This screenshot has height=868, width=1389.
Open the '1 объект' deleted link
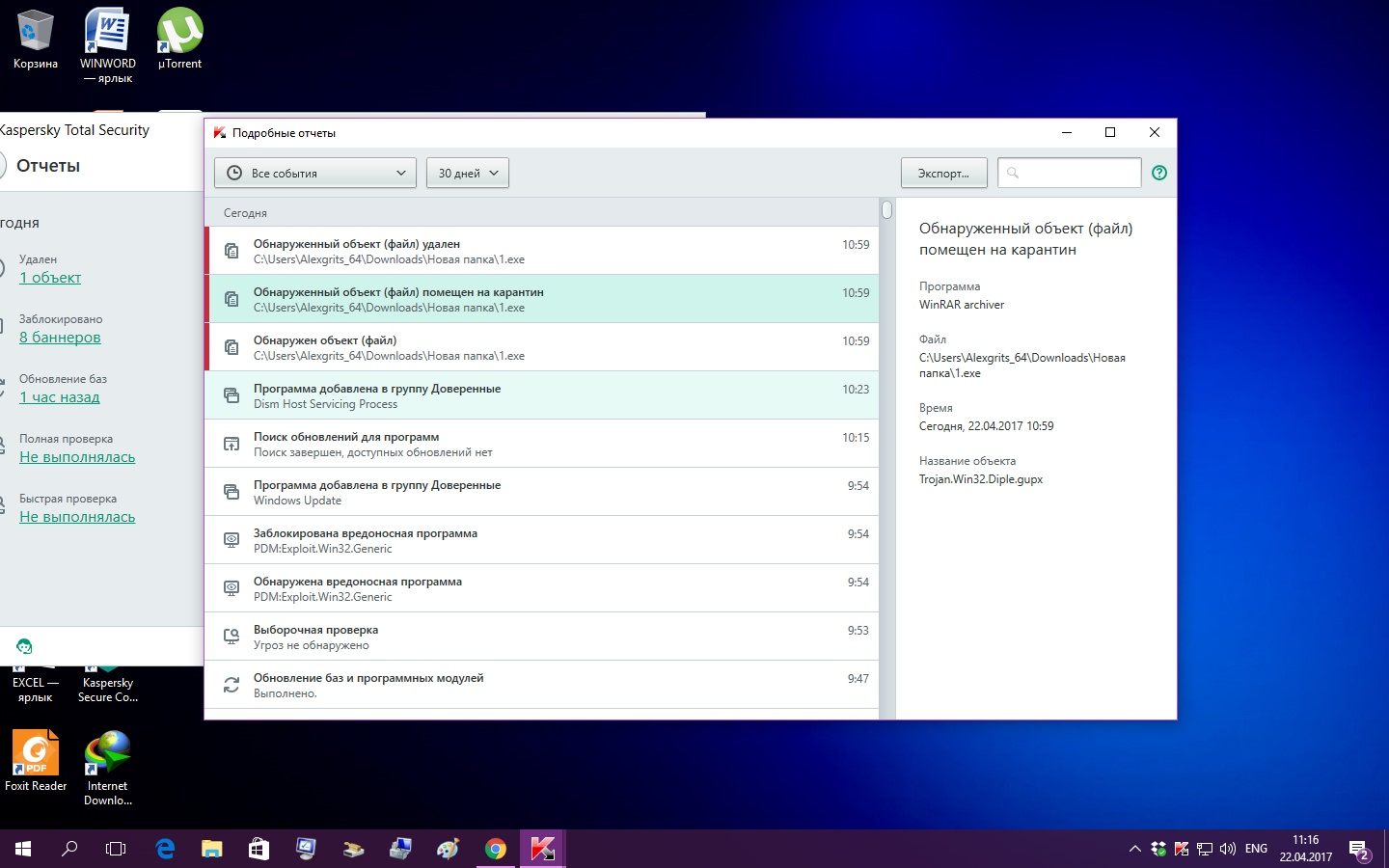(50, 278)
